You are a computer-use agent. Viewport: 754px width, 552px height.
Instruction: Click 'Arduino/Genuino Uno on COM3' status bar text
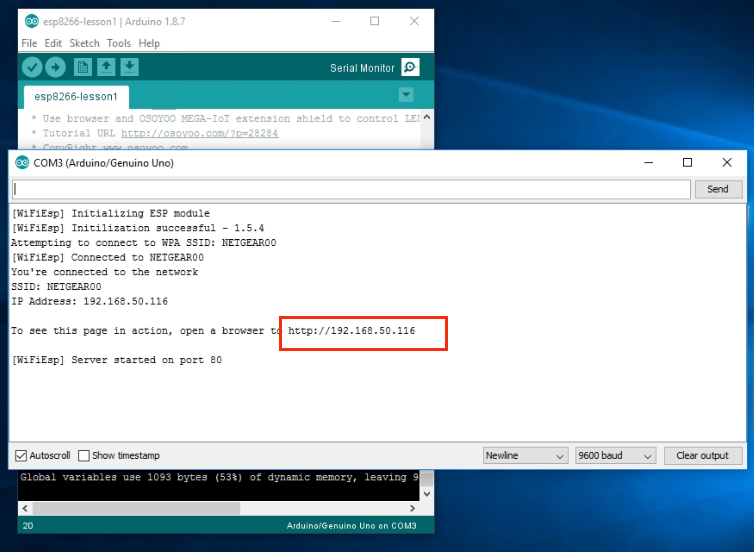click(352, 526)
